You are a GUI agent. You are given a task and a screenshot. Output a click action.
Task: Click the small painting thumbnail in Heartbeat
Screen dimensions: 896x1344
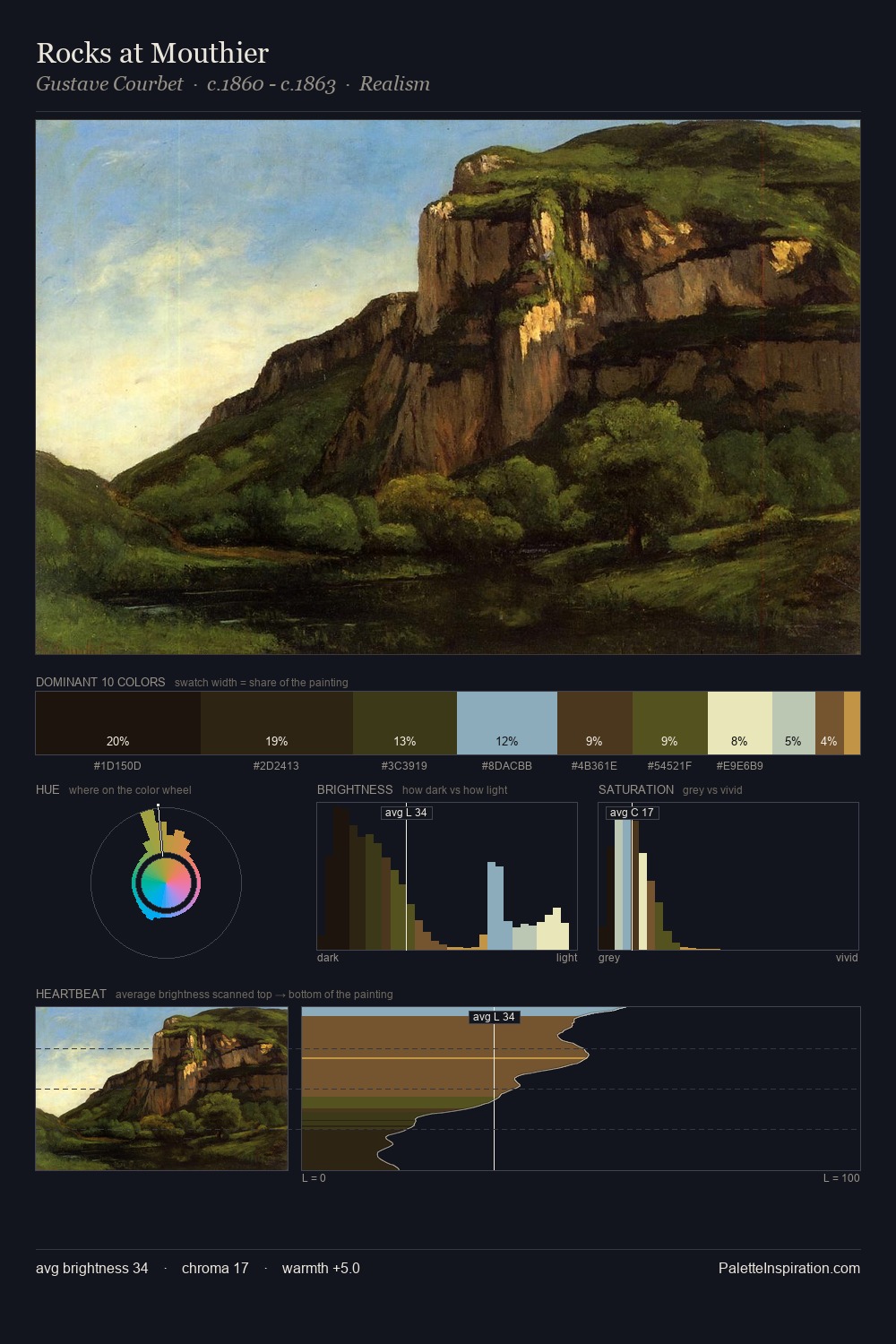pyautogui.click(x=162, y=1089)
